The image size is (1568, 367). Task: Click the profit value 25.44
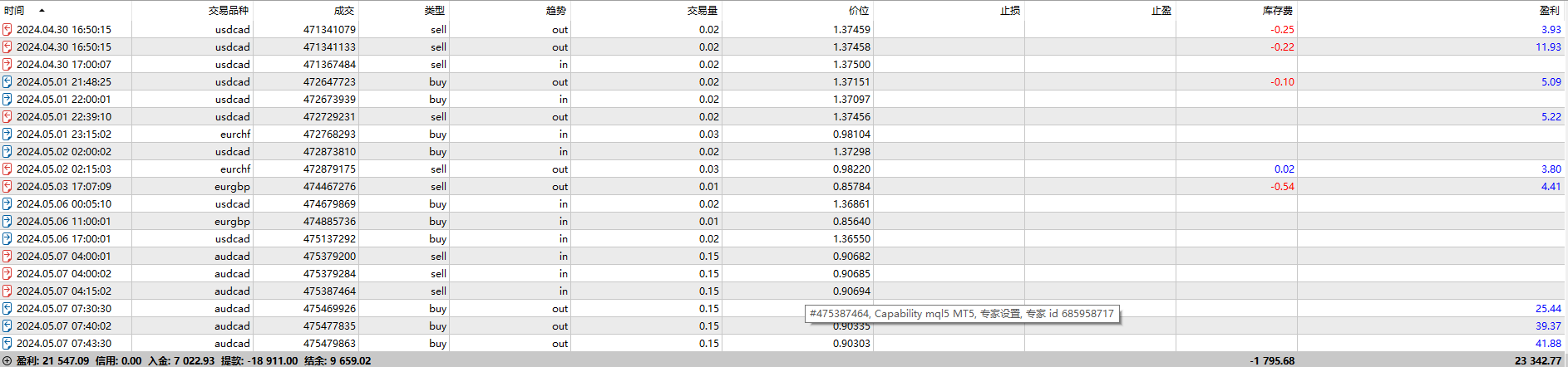pyautogui.click(x=1548, y=308)
